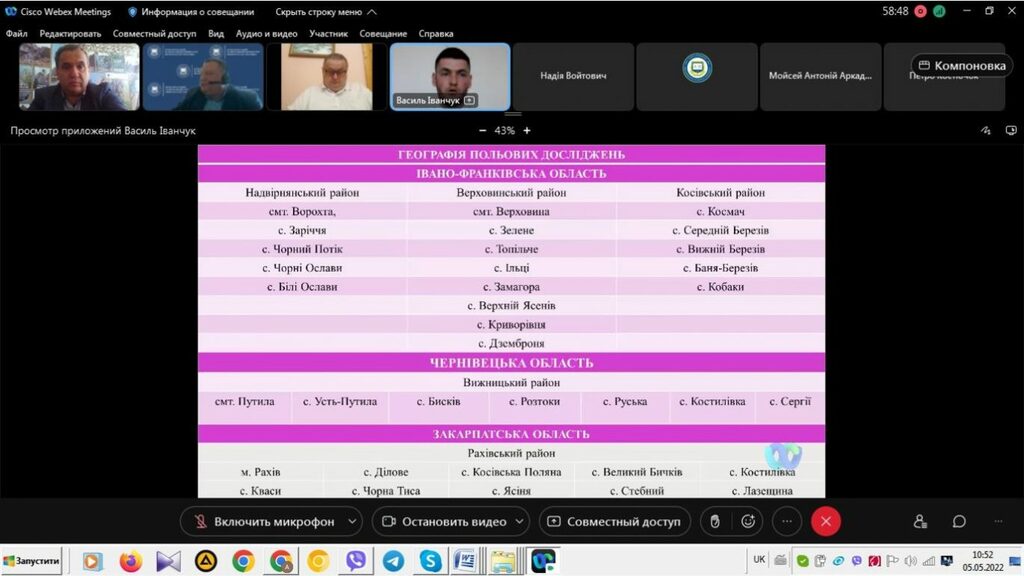The width and height of the screenshot is (1024, 576).
Task: Toggle Скрыть строку меню menu bar visibility
Action: [326, 12]
